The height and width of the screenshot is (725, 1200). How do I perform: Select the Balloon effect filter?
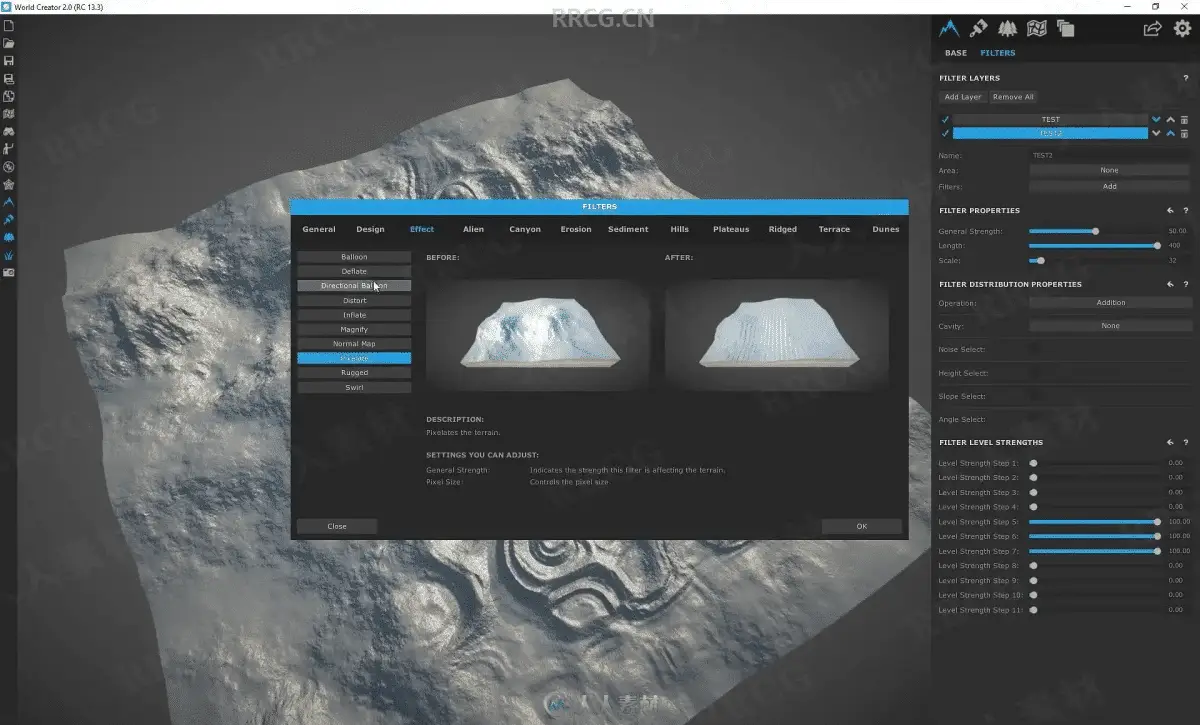[354, 257]
